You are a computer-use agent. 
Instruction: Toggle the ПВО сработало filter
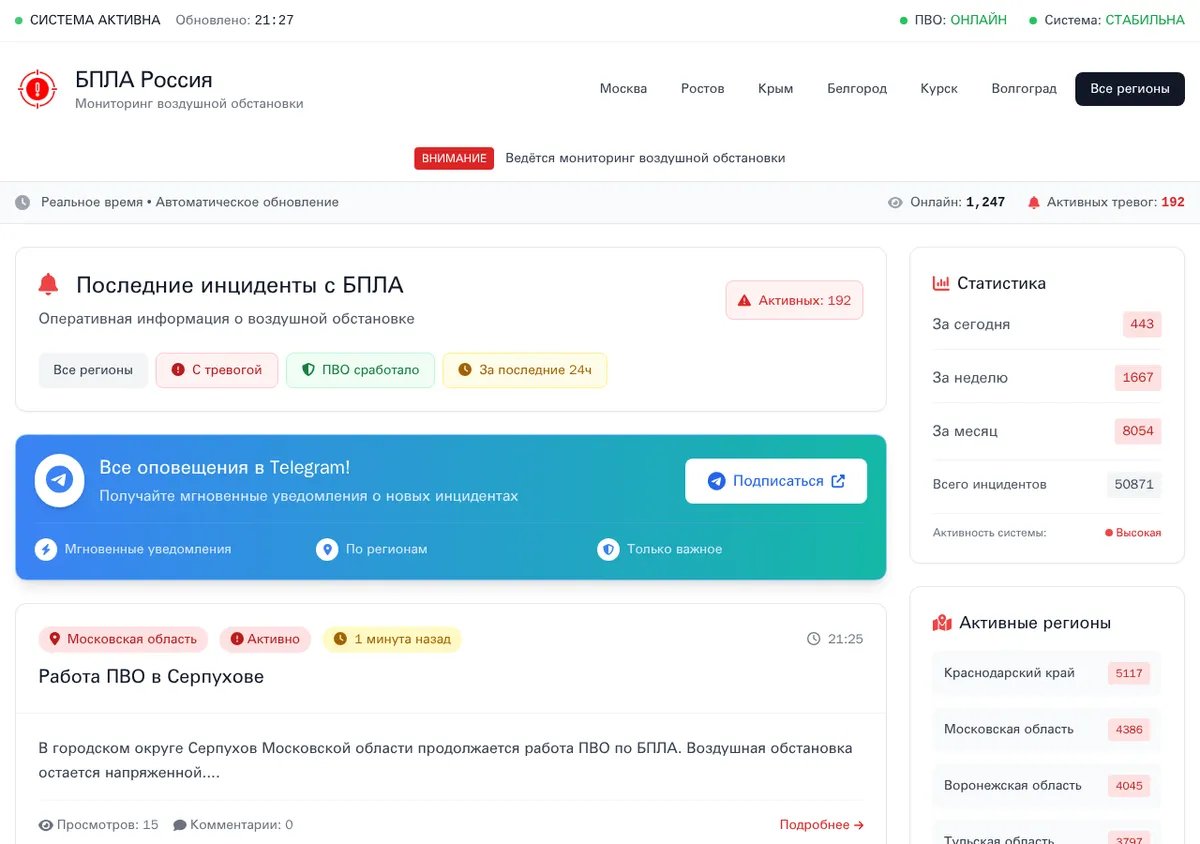coord(360,370)
